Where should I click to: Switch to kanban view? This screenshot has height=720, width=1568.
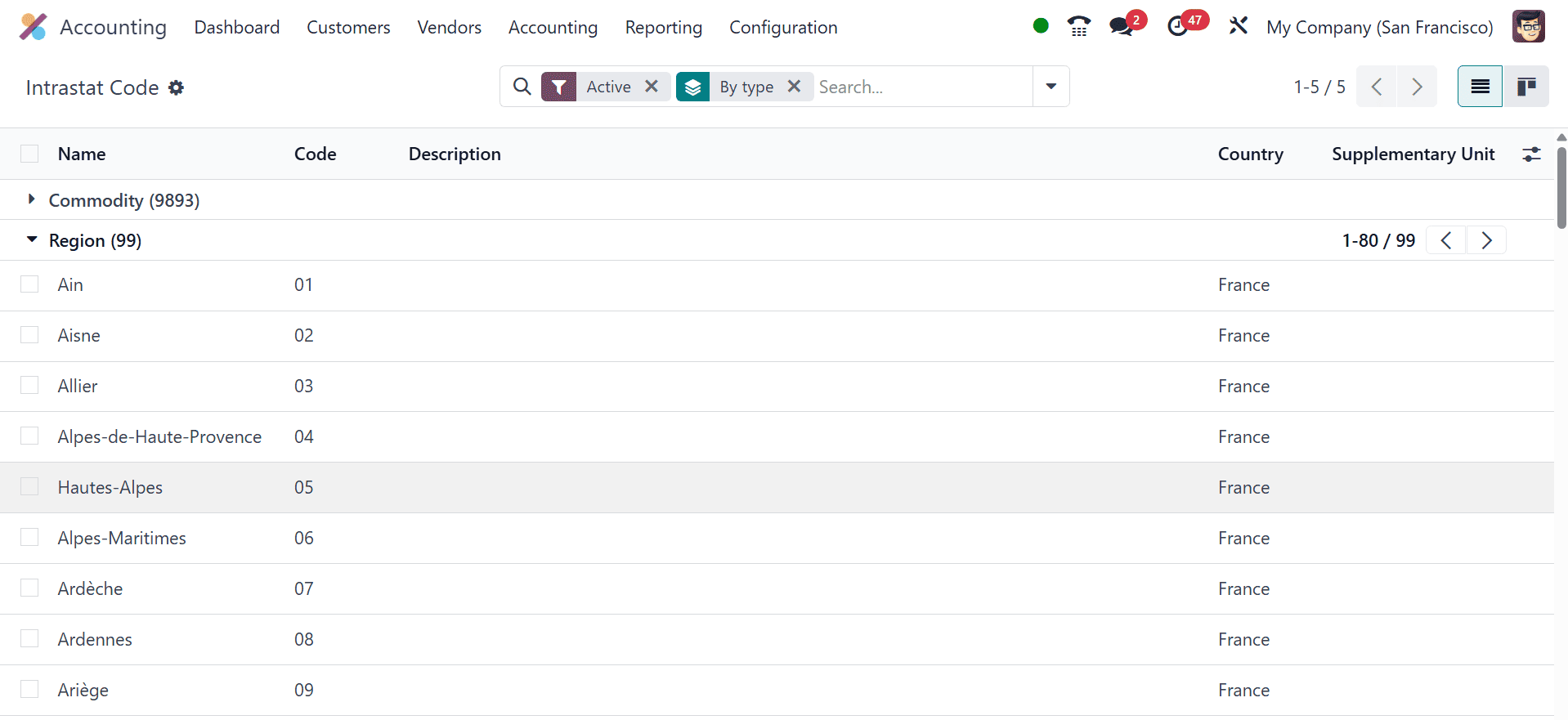click(x=1526, y=87)
